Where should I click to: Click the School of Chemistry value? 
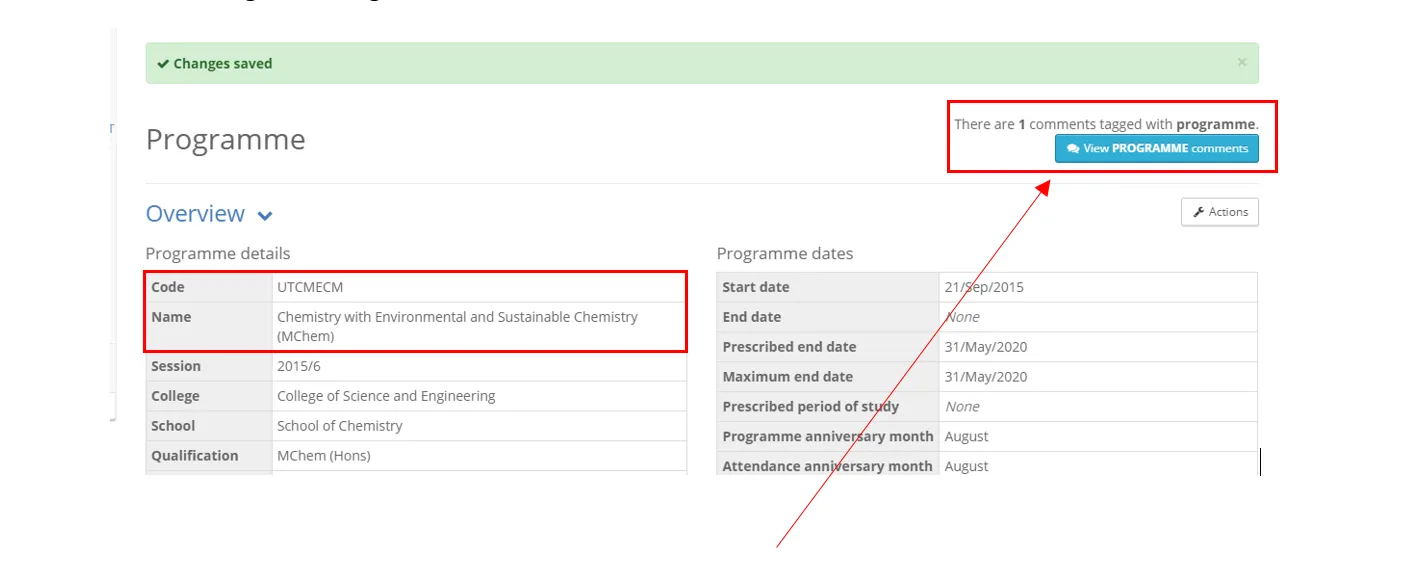(339, 426)
